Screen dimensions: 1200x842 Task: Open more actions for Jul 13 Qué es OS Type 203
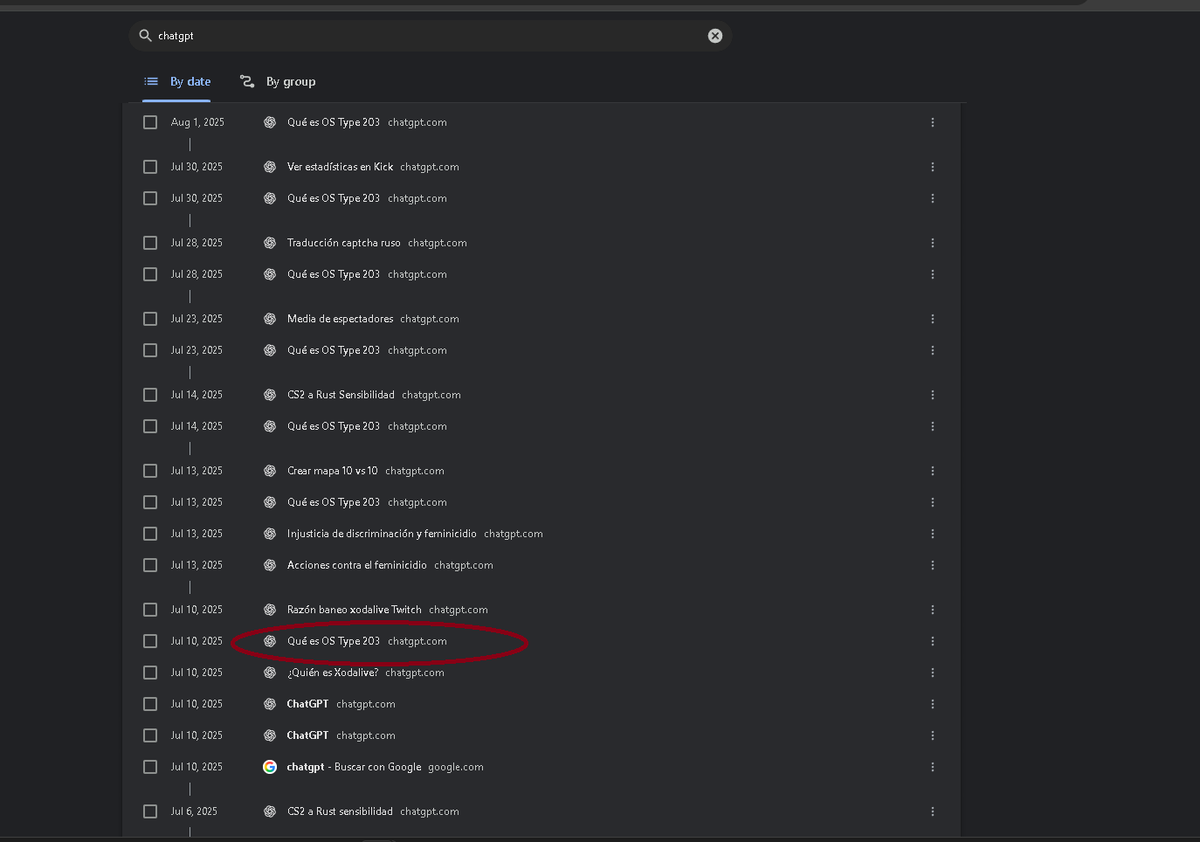point(933,502)
